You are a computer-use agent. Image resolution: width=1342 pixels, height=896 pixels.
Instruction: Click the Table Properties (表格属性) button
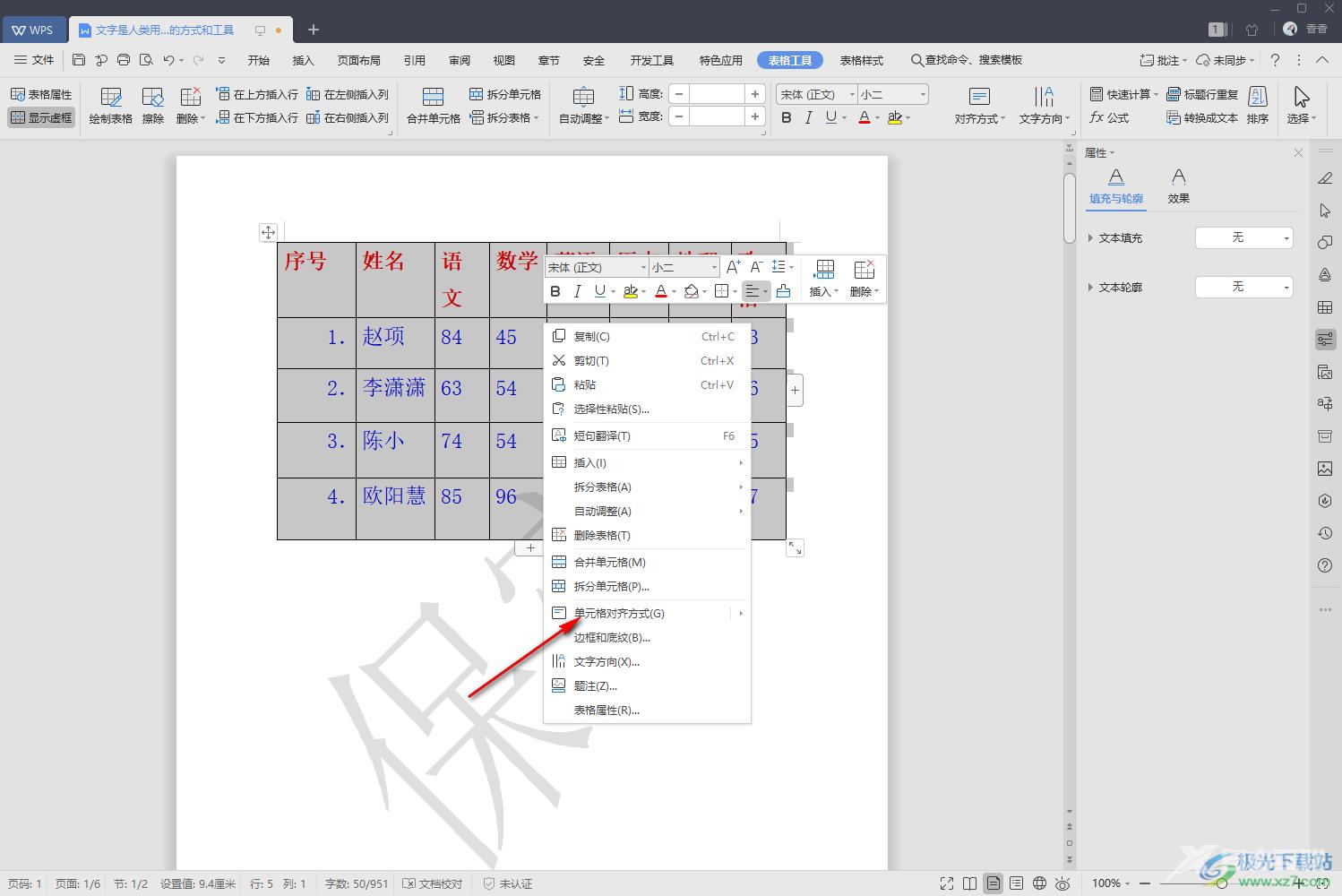(x=41, y=94)
